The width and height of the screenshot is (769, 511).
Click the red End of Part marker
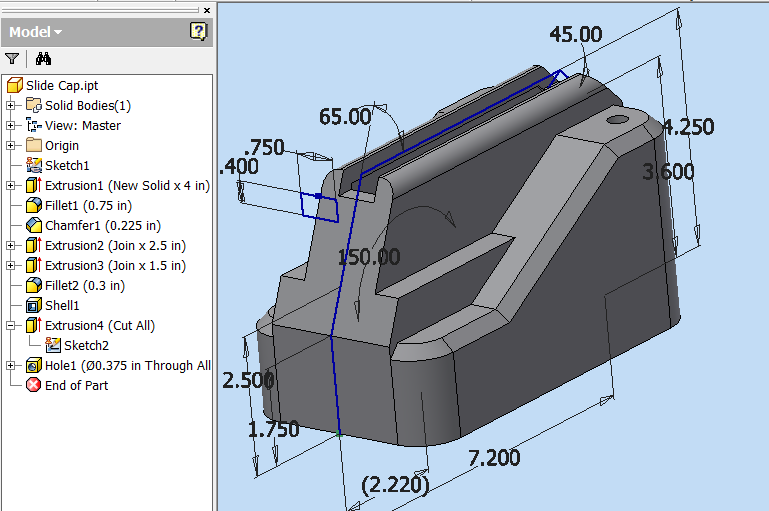point(34,385)
